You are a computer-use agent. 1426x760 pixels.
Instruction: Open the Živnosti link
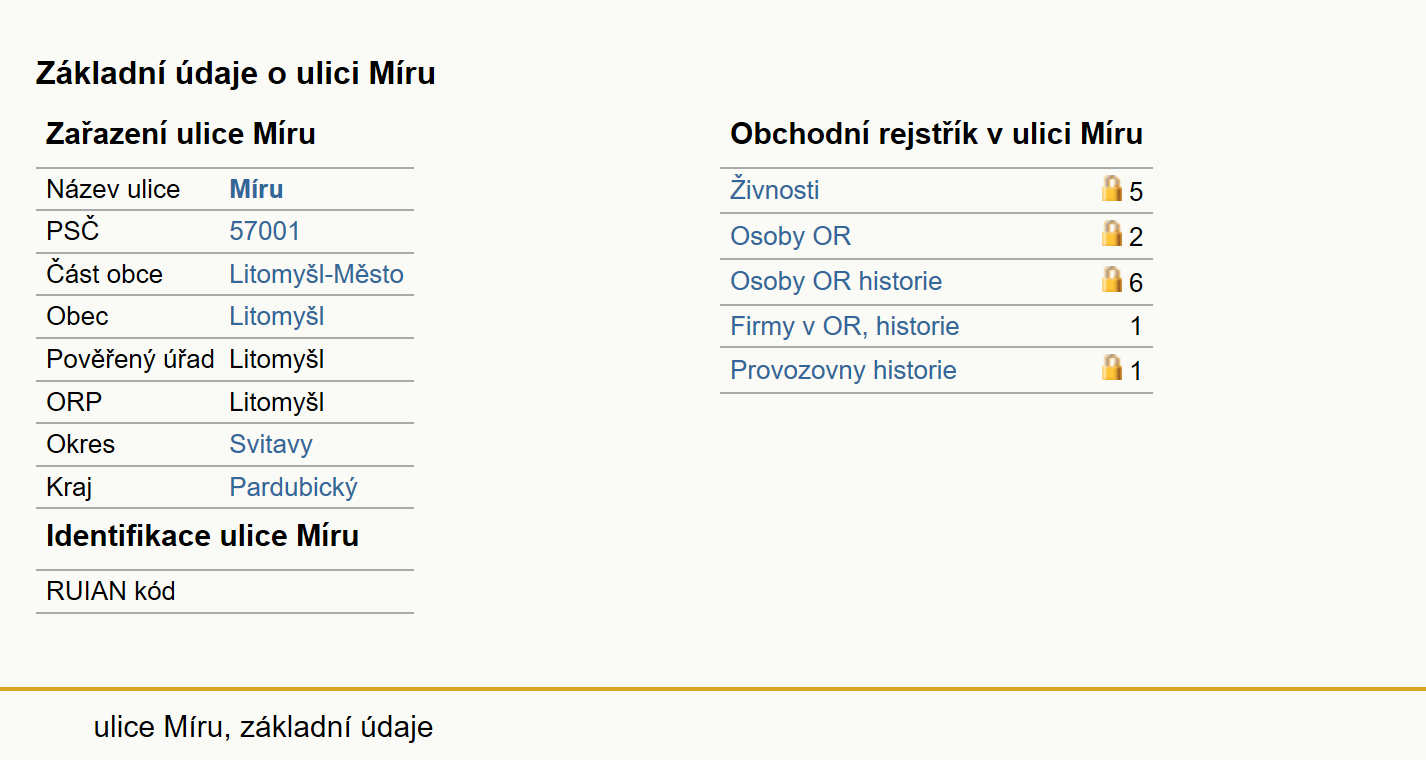click(775, 190)
